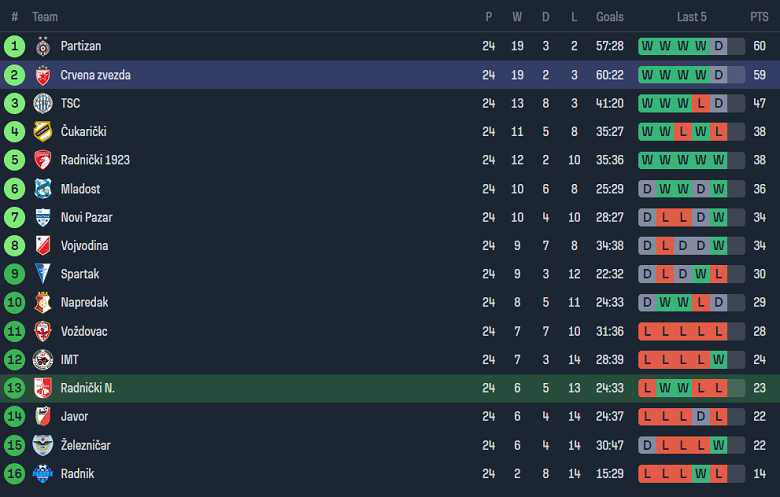This screenshot has height=497, width=780.
Task: Select position 16 rank badge for Radnik
Action: (x=14, y=473)
